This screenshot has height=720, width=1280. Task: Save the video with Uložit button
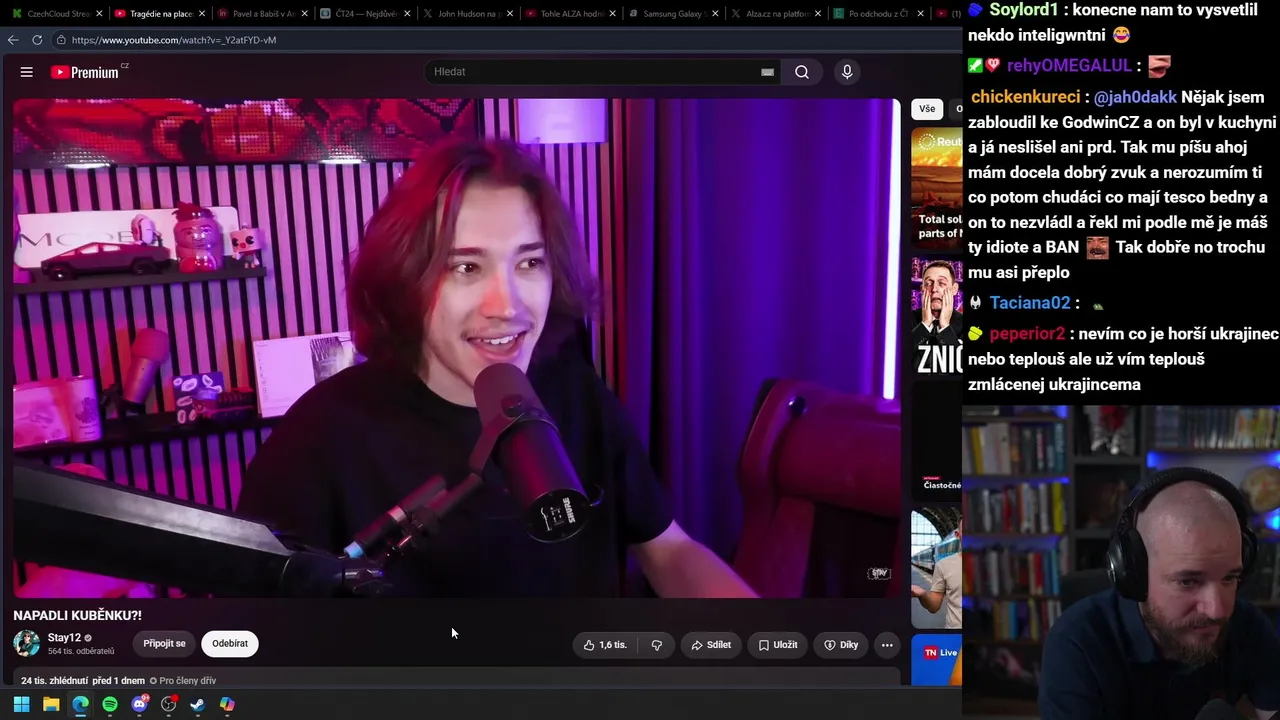click(778, 645)
